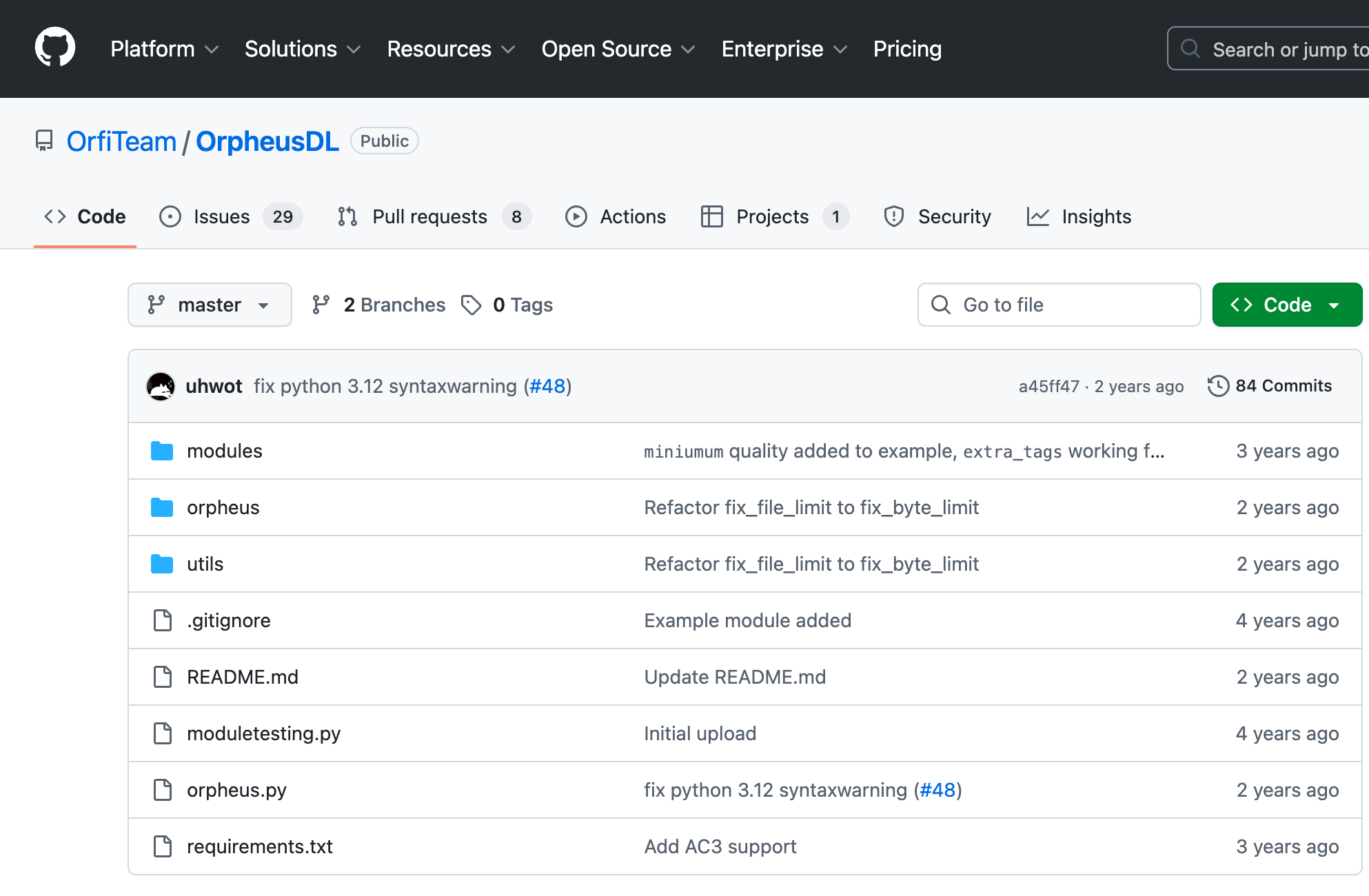1369x896 pixels.
Task: Click the commits history clock icon
Action: point(1218,386)
